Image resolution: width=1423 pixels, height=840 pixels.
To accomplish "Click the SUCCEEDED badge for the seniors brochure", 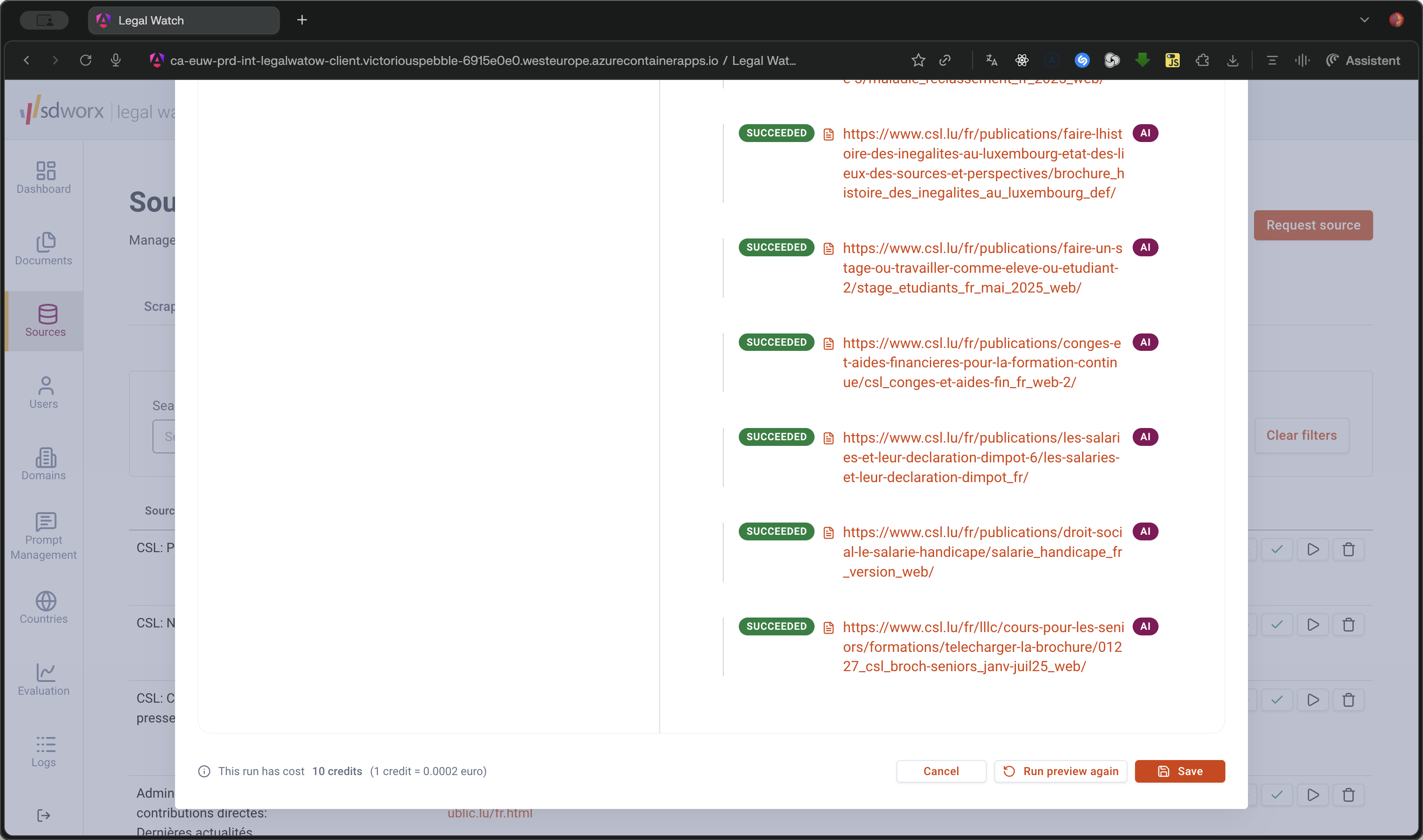I will tap(776, 626).
